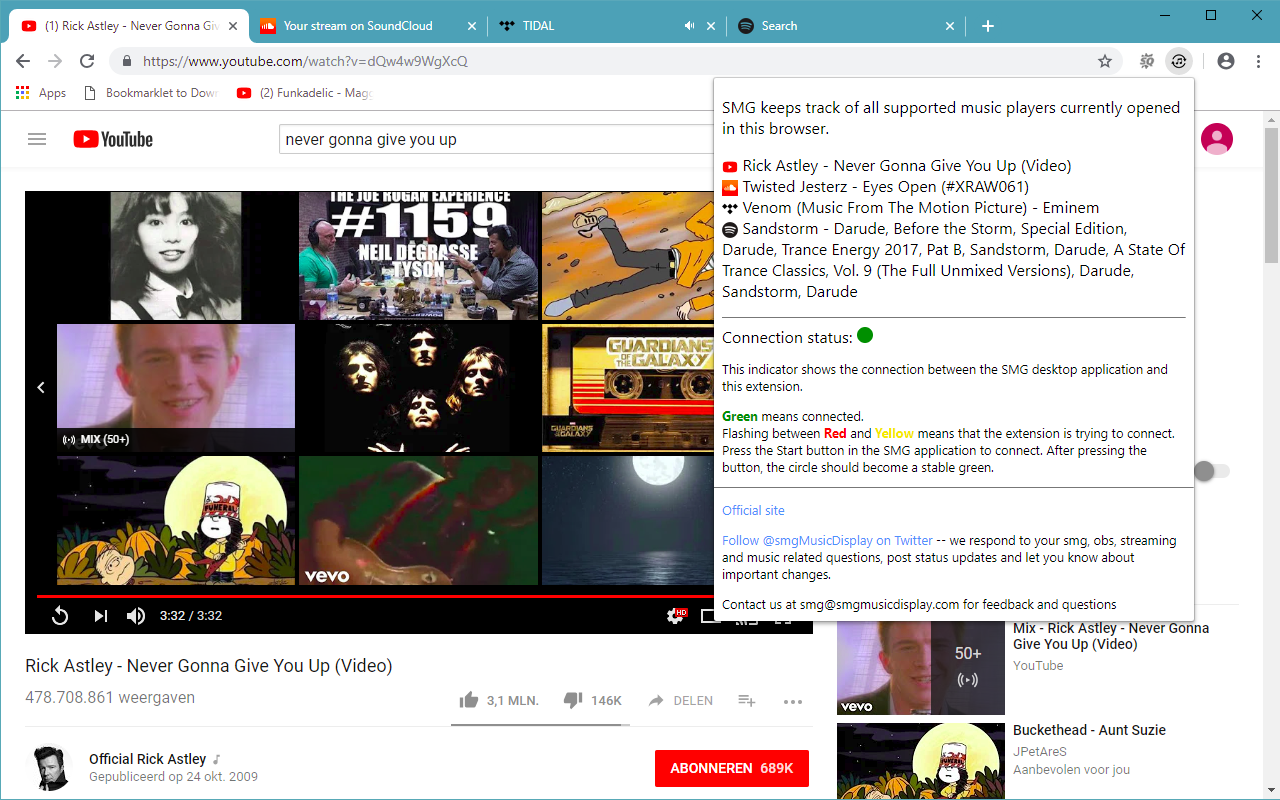Close the Spotify Search tab
Viewport: 1280px width, 800px height.
tap(950, 26)
